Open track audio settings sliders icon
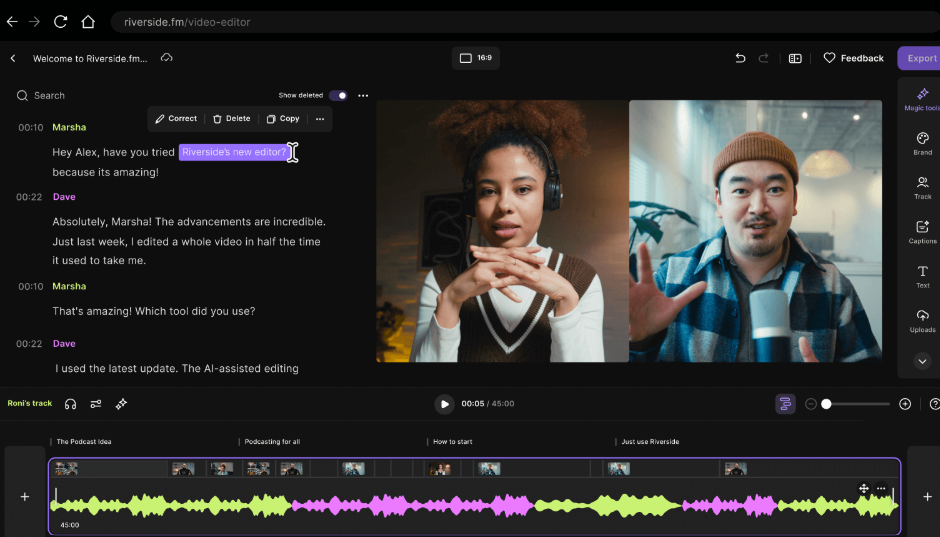 coord(96,404)
